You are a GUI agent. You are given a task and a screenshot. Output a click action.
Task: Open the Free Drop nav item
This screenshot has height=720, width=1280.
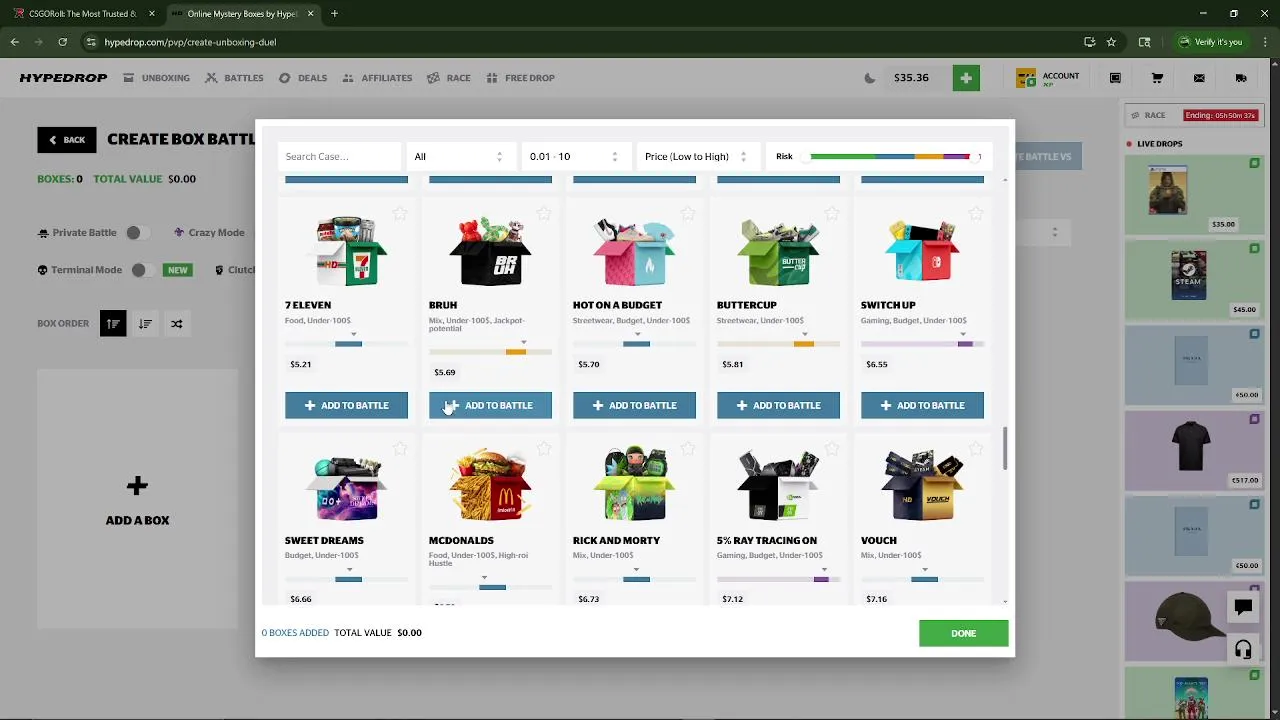521,78
